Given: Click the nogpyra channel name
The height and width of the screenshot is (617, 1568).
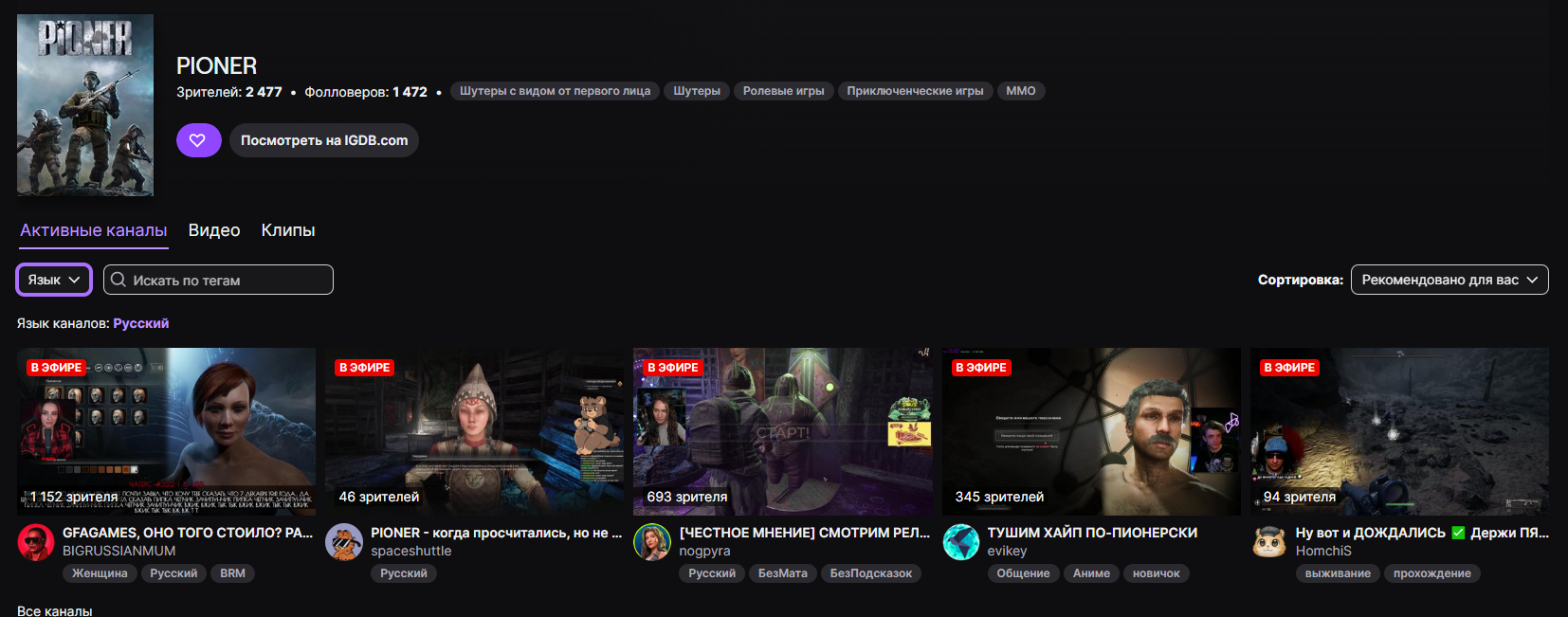Looking at the screenshot, I should (x=704, y=551).
